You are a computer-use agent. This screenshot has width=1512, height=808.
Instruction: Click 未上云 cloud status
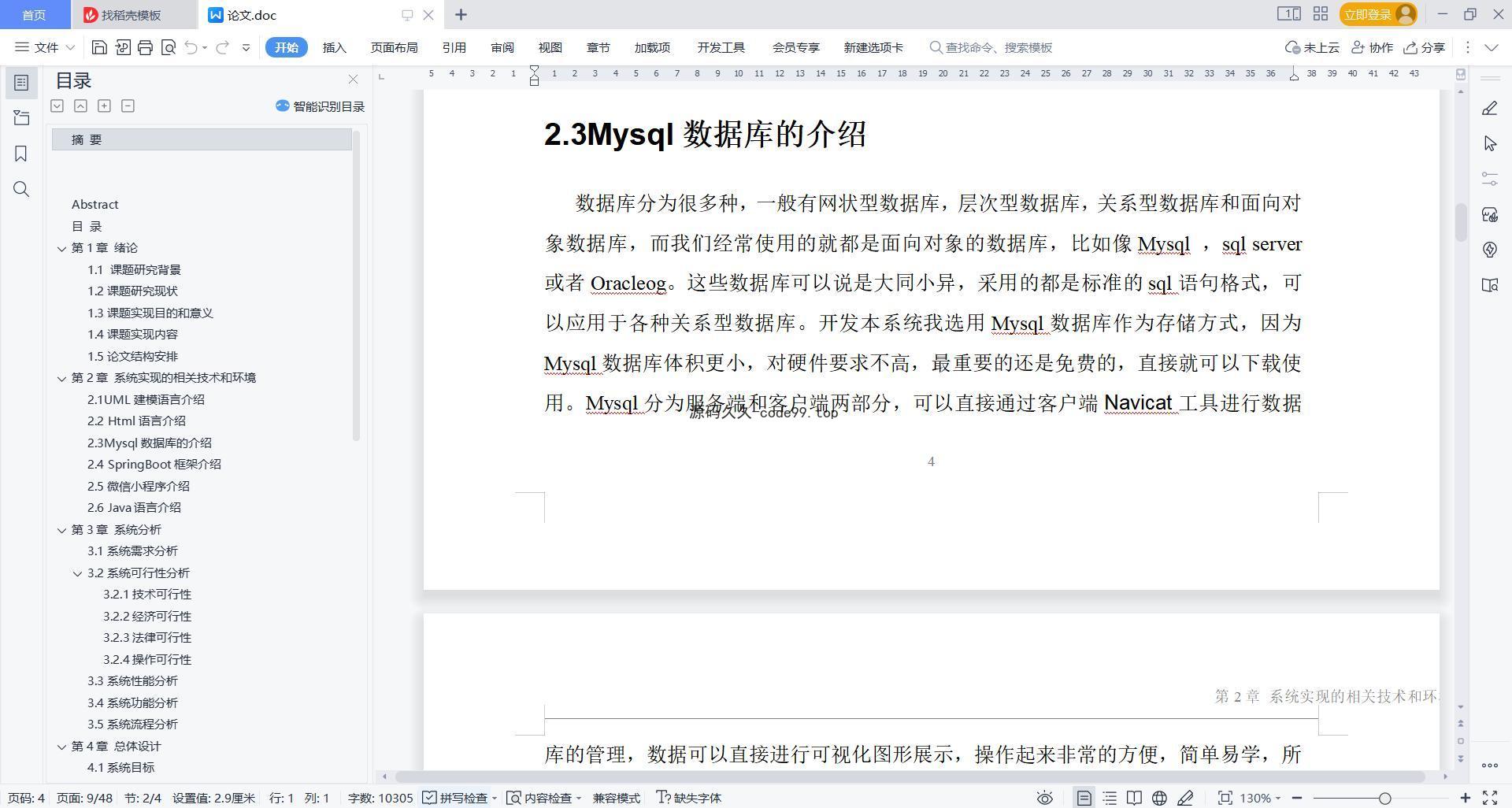pos(1312,47)
